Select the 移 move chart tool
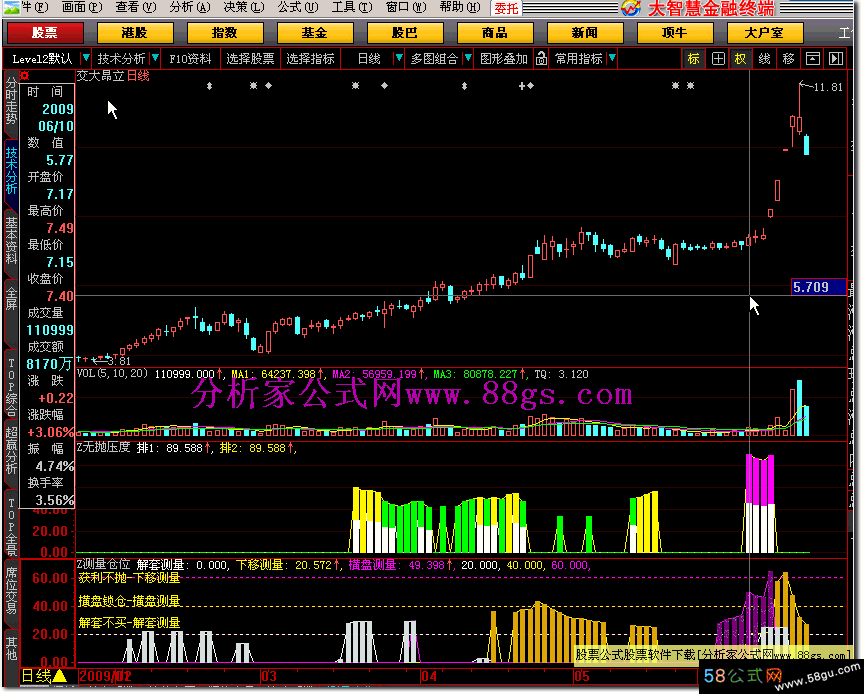 tap(788, 58)
